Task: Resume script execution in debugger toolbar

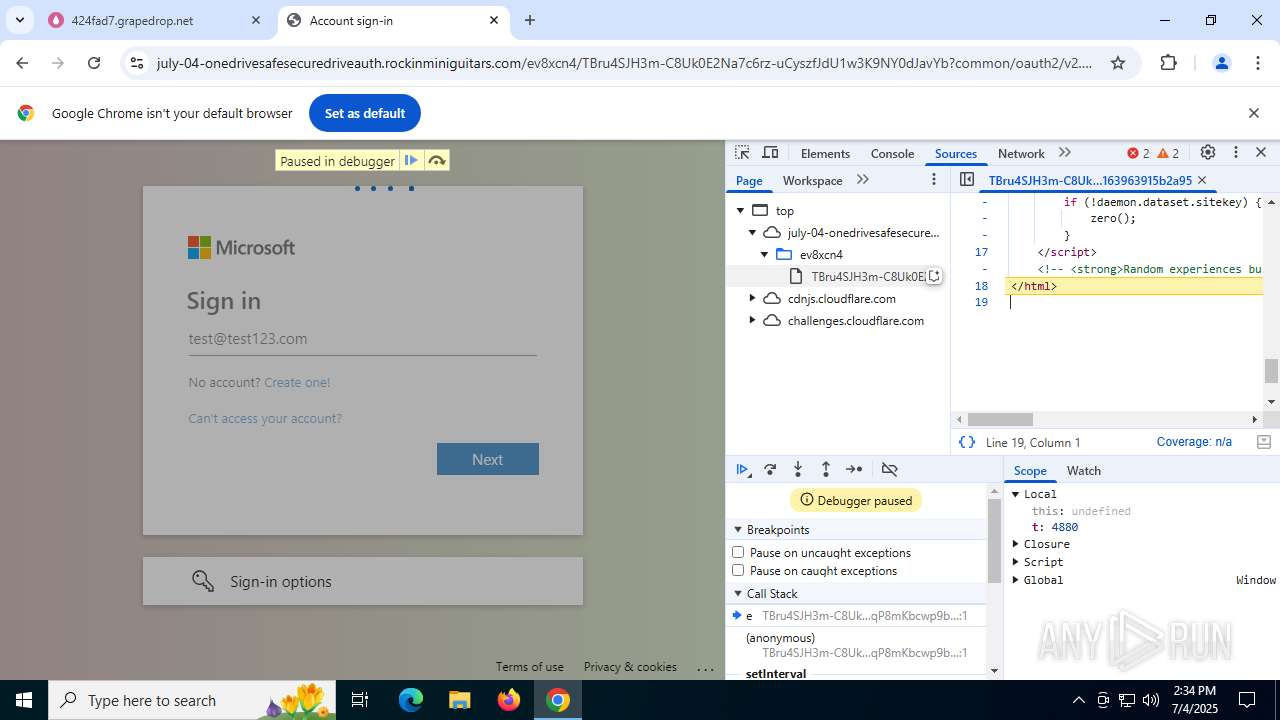Action: [743, 469]
